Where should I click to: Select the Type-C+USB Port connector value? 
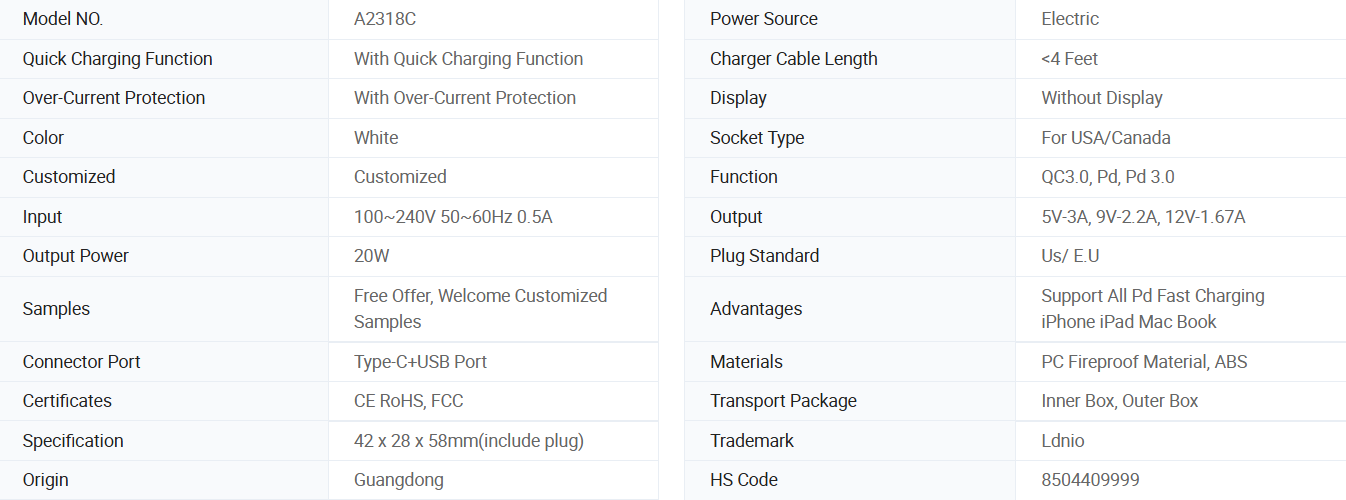(x=420, y=362)
